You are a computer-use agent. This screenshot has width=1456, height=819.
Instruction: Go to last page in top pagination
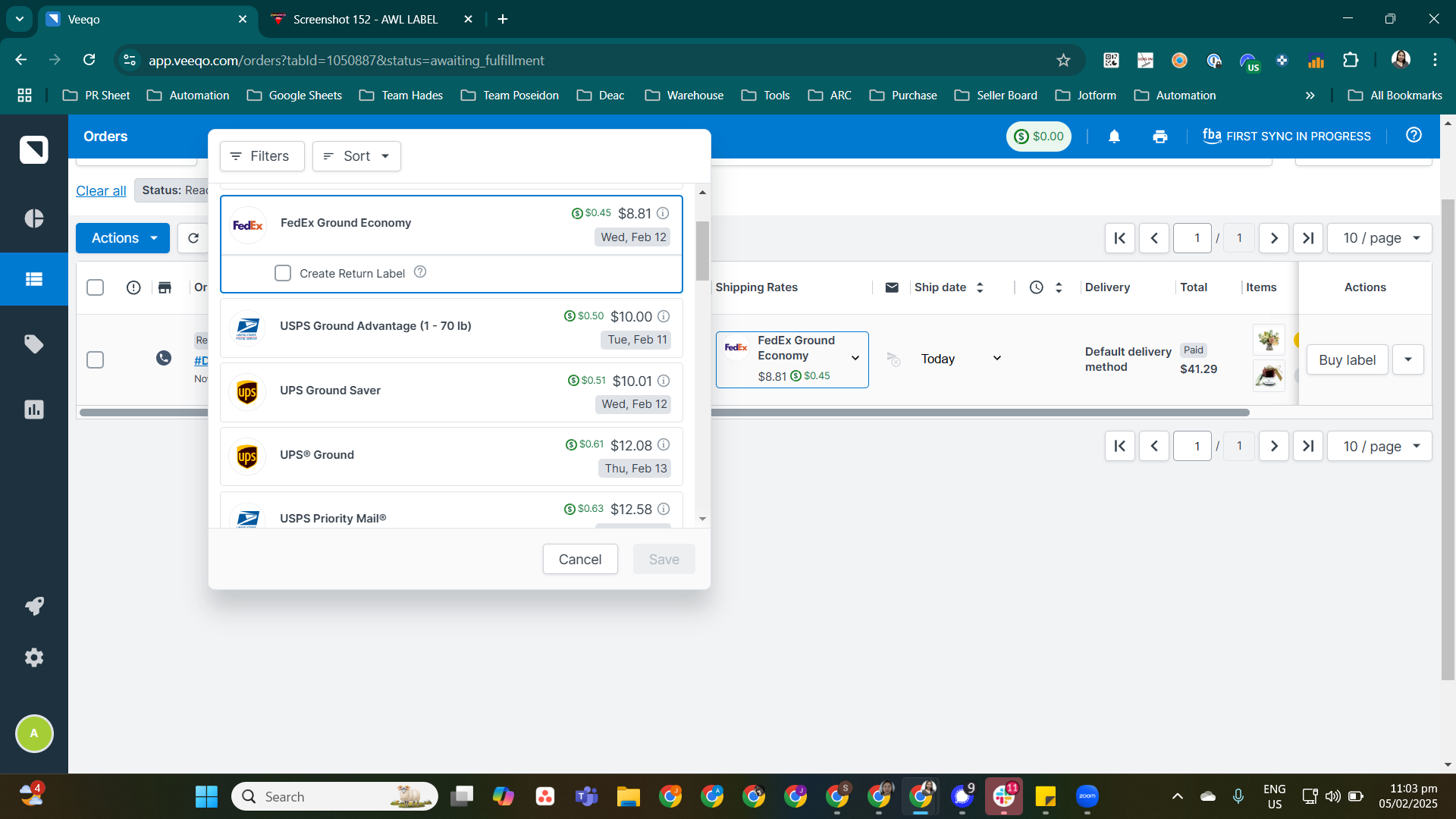pyautogui.click(x=1308, y=238)
